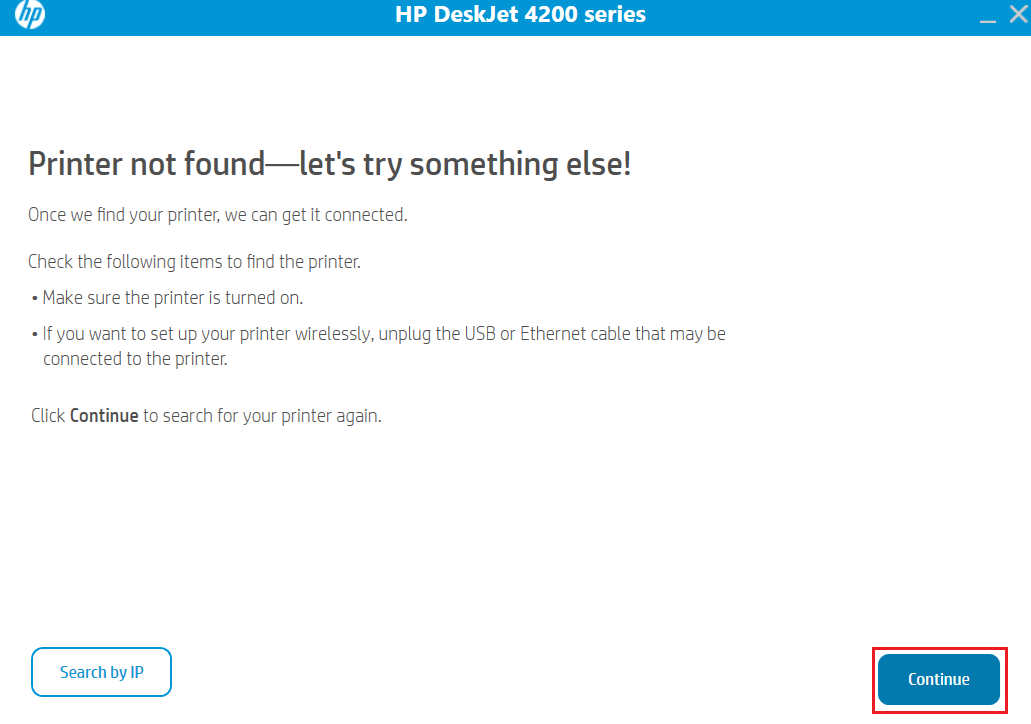Close the HP DeskJet 4200 installer
The image size is (1031, 724).
pyautogui.click(x=1017, y=14)
